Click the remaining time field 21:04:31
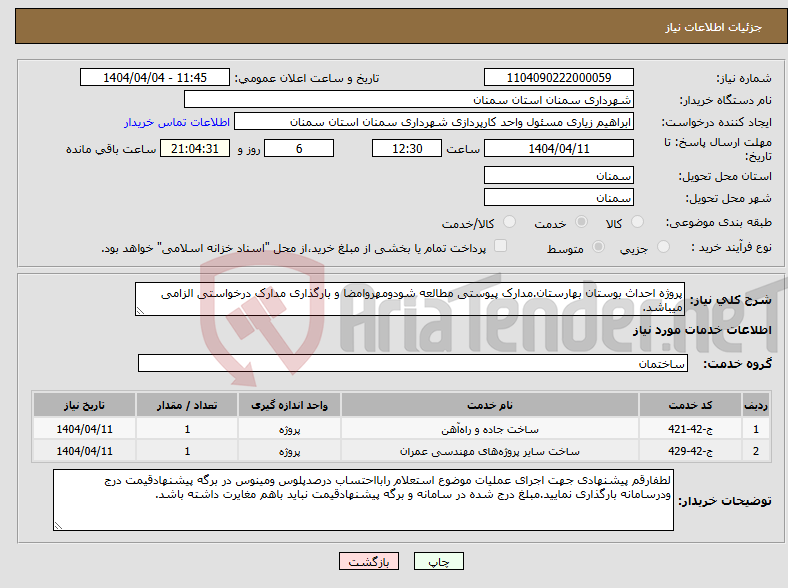 pyautogui.click(x=195, y=149)
